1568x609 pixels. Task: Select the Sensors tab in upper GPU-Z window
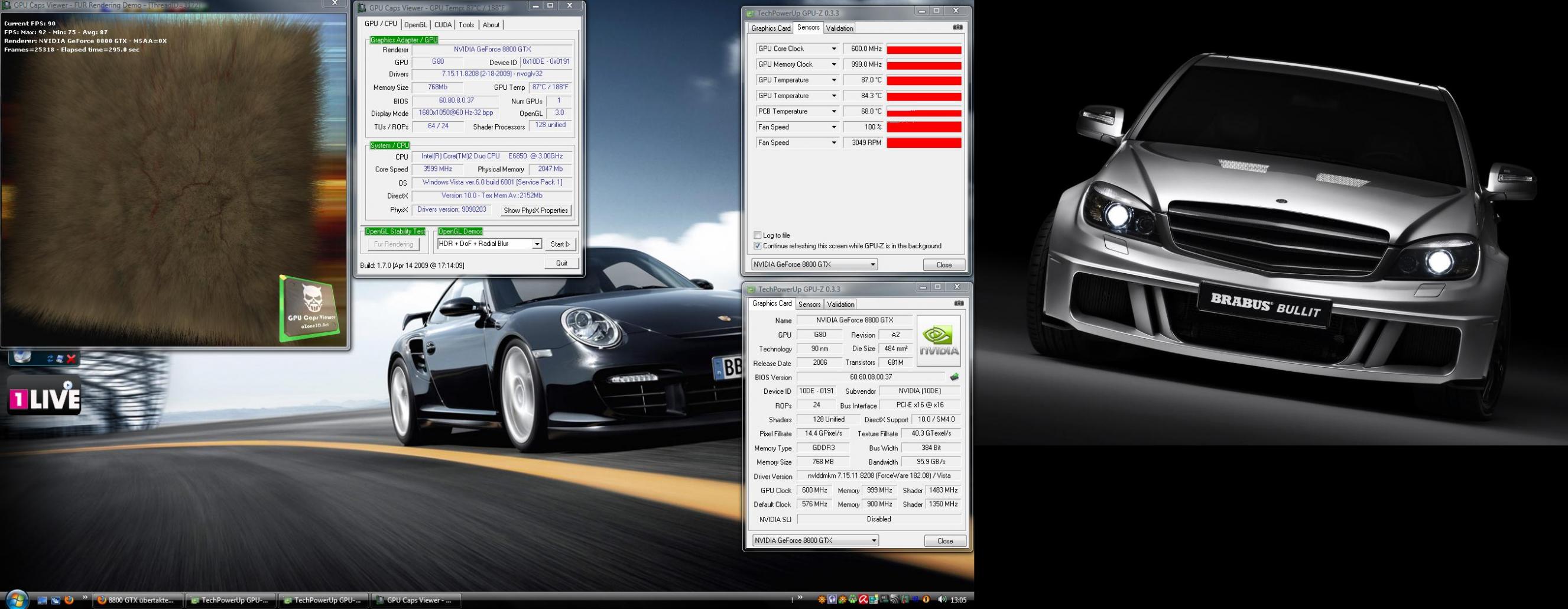pos(809,27)
